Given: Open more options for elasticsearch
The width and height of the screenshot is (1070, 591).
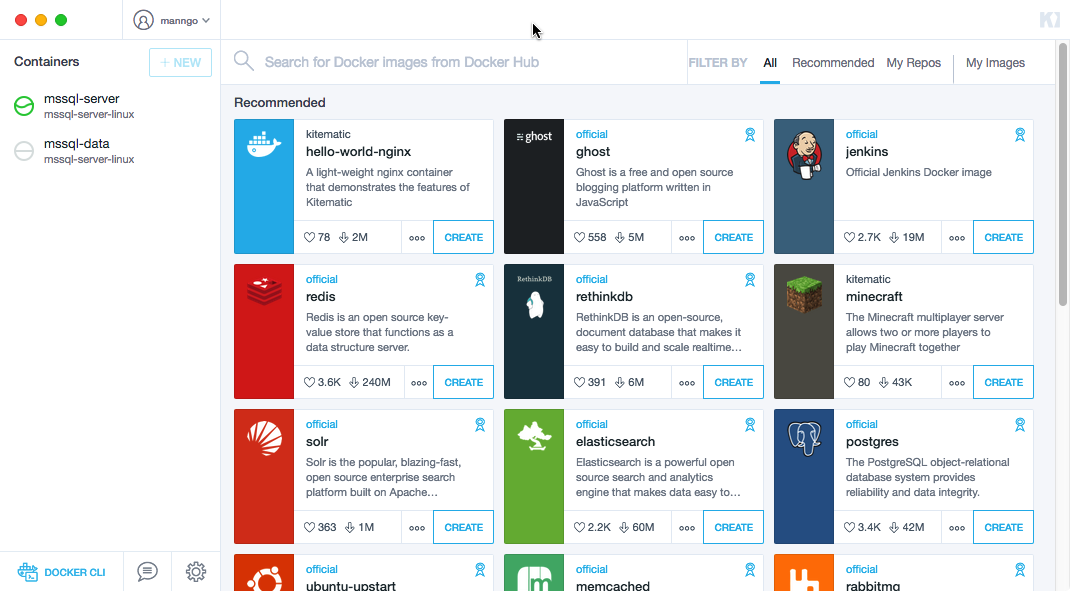Looking at the screenshot, I should 687,528.
